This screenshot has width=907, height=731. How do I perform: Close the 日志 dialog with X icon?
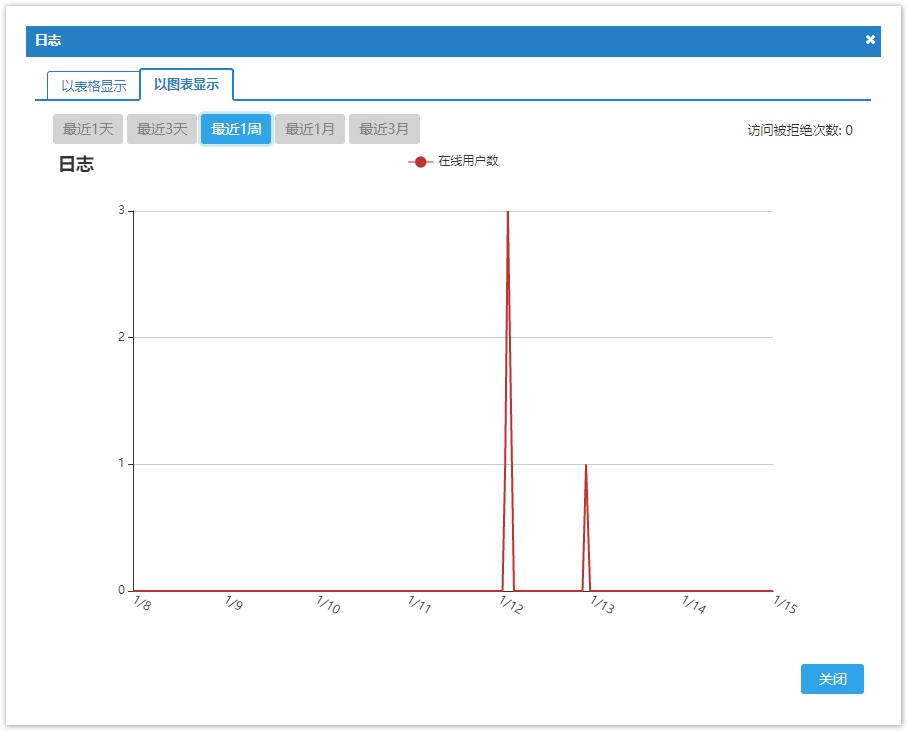coord(870,39)
